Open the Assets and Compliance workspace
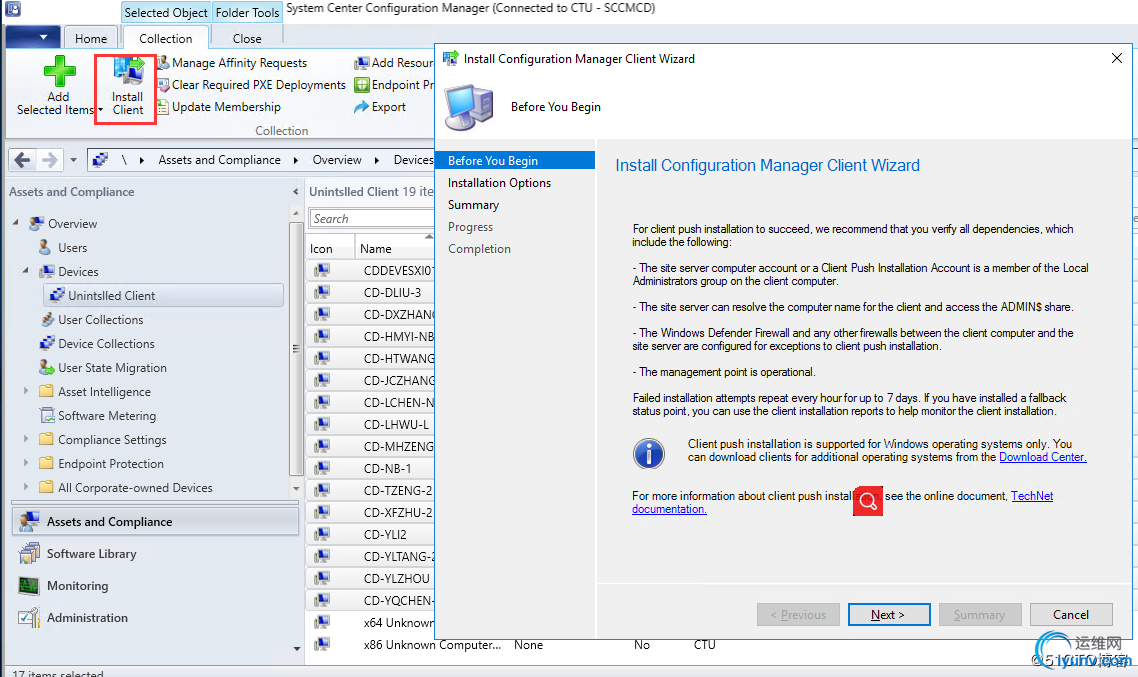This screenshot has height=677, width=1138. (x=155, y=522)
